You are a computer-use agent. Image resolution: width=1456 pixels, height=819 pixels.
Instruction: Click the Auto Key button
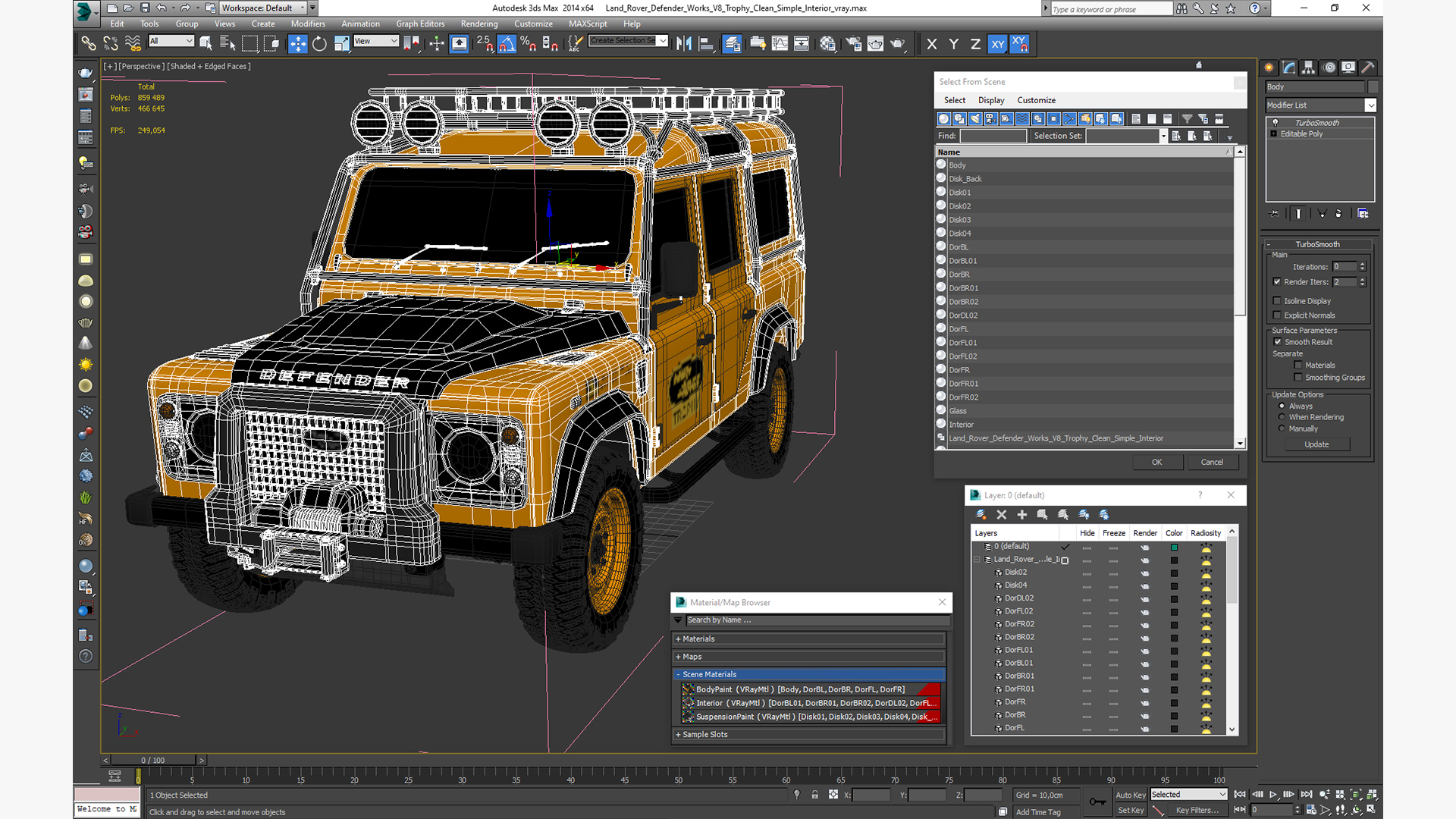(x=1130, y=795)
